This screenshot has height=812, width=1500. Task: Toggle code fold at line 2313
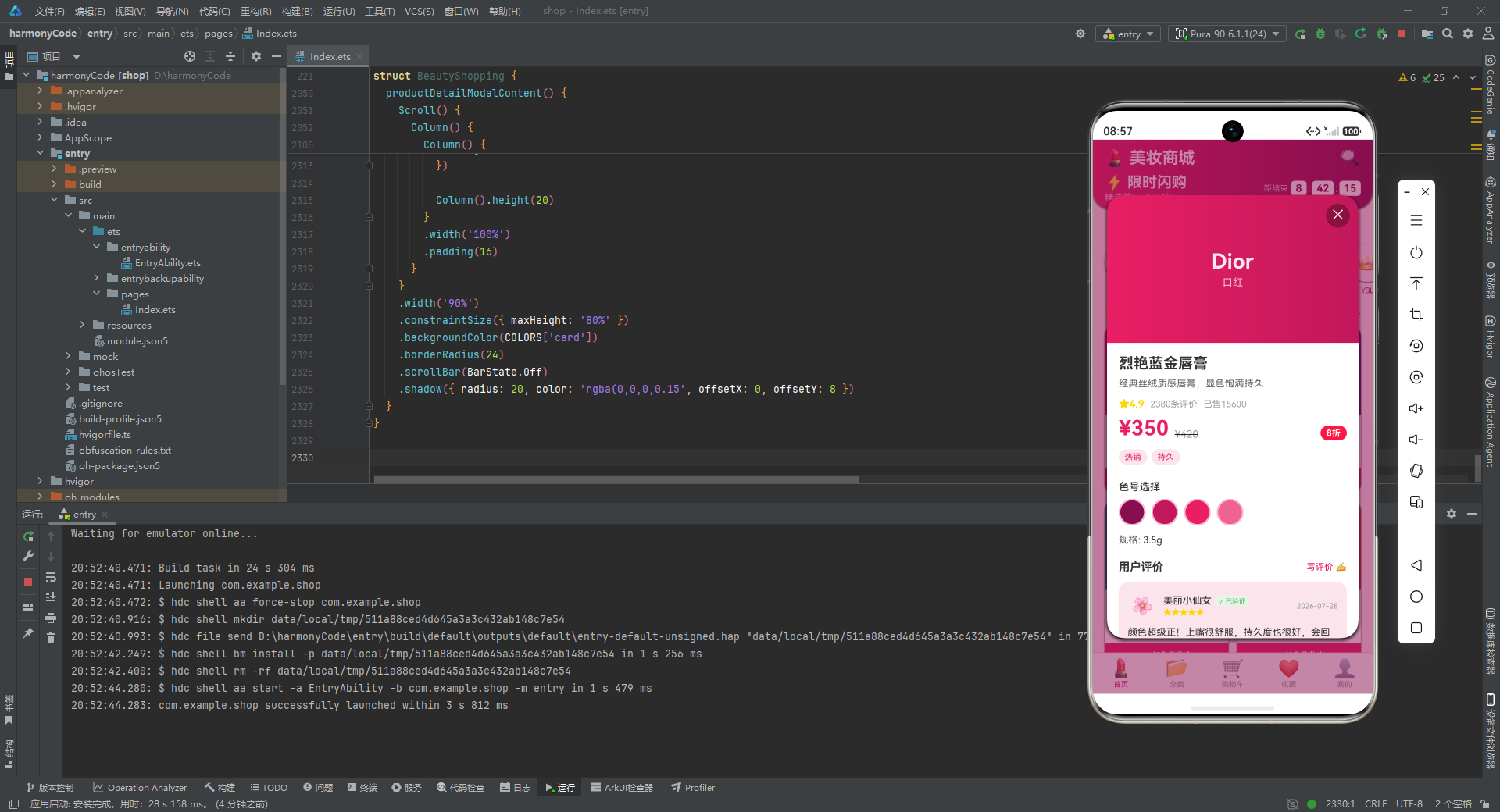click(x=369, y=166)
